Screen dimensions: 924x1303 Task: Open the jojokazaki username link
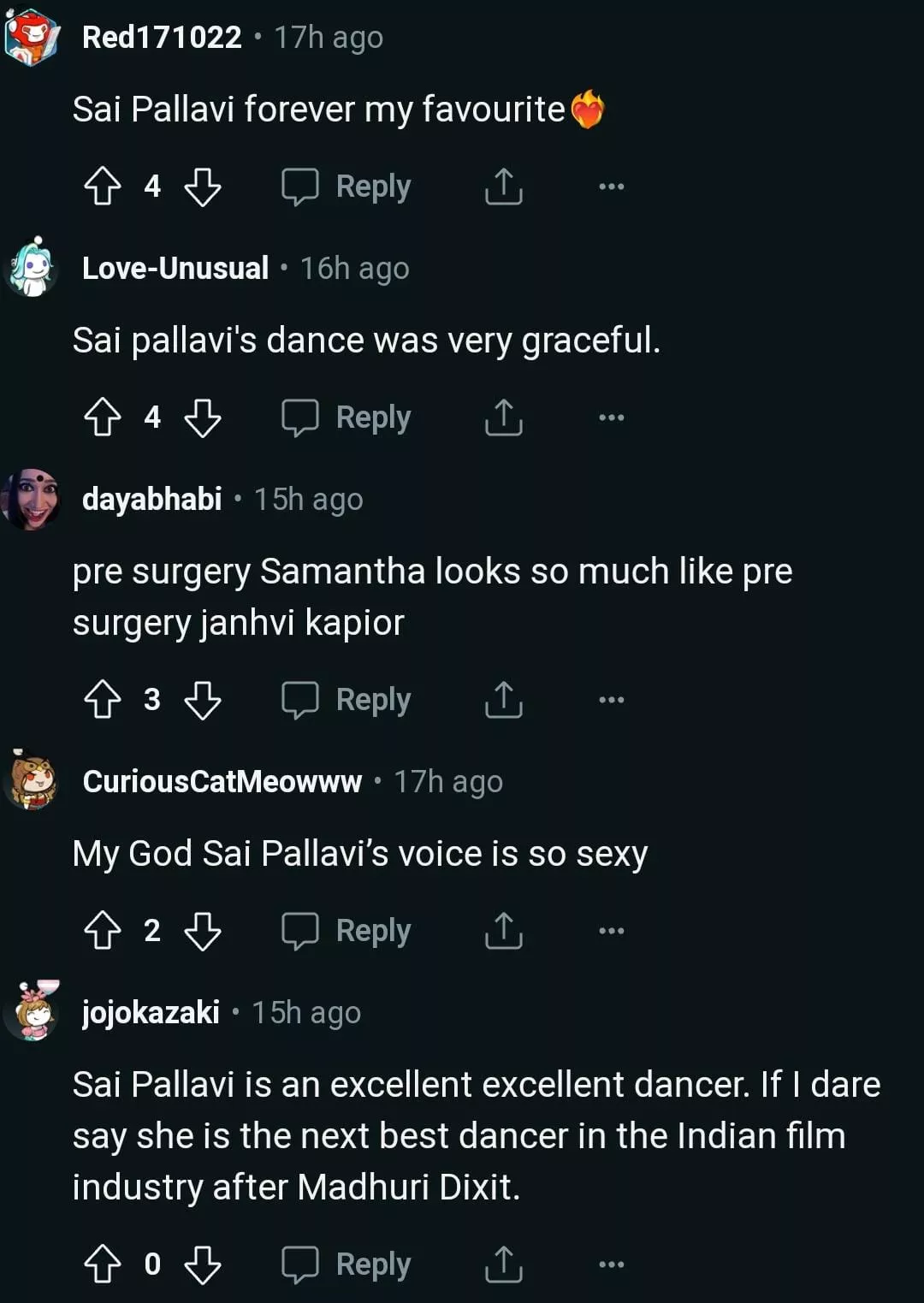click(x=151, y=1012)
